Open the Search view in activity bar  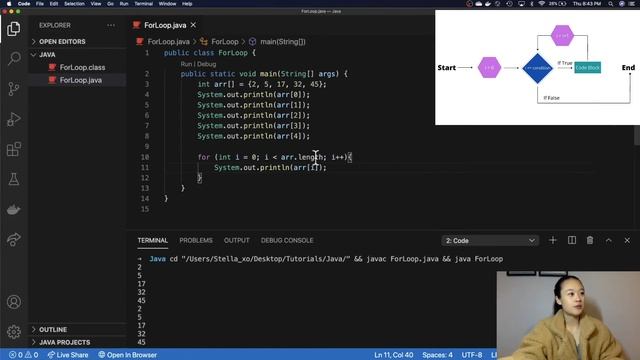[13, 59]
